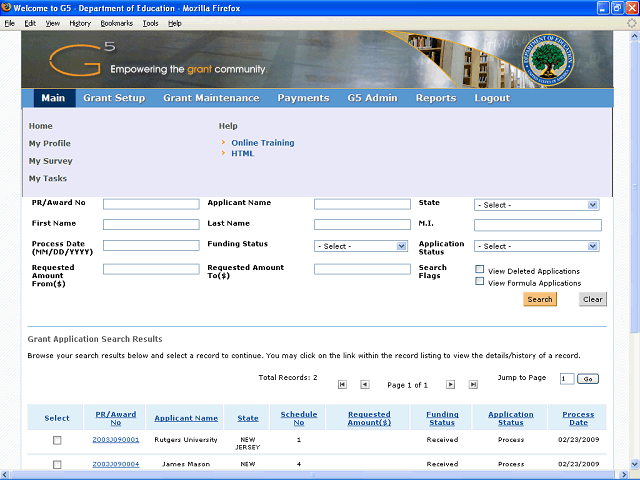This screenshot has width=640, height=480.
Task: Open the Grant Maintenance tab
Action: pyautogui.click(x=211, y=98)
